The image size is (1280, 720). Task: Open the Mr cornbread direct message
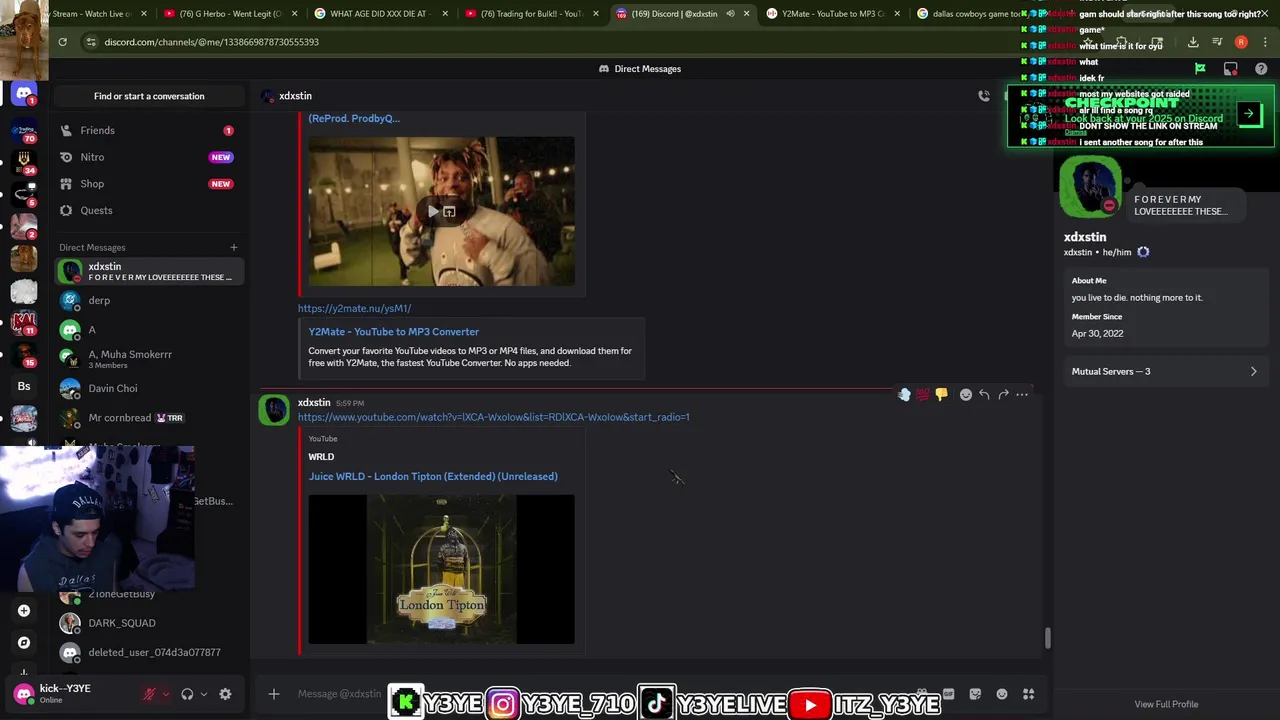[149, 417]
